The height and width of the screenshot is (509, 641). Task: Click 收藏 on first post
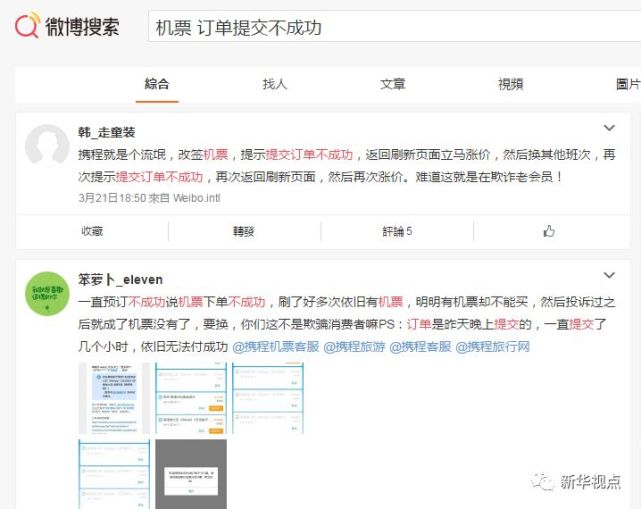(92, 231)
